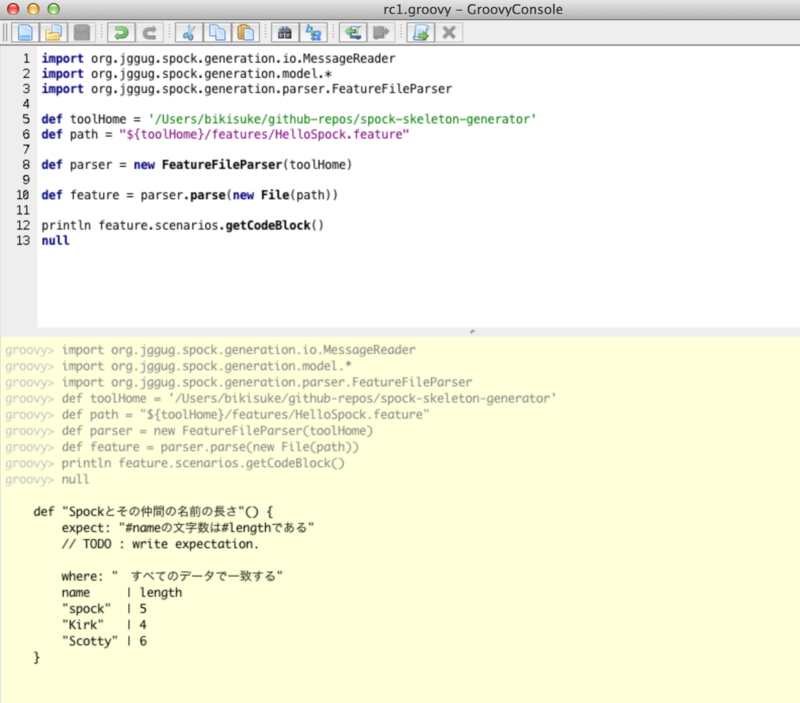Click line number 11 in gutter
The width and height of the screenshot is (800, 703).
click(x=23, y=210)
